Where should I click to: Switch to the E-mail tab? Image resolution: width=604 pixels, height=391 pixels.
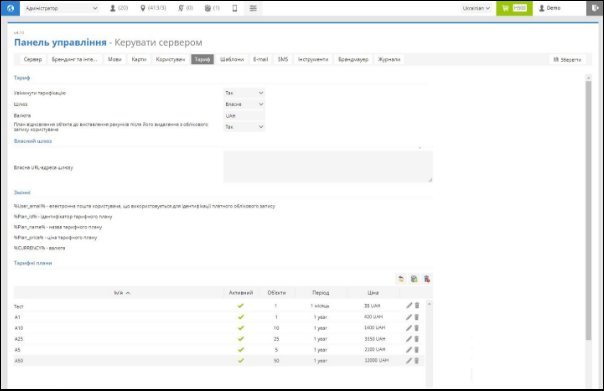click(x=260, y=59)
